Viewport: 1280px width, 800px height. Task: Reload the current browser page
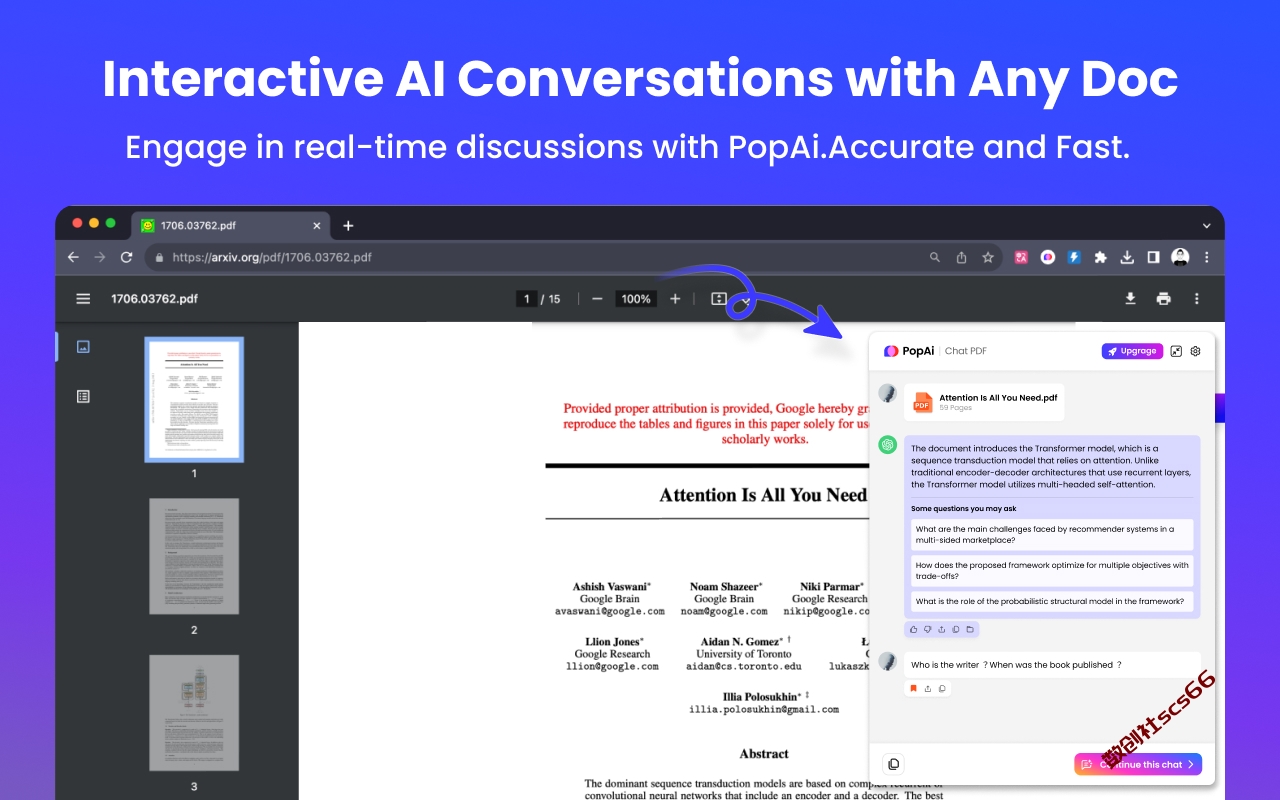126,257
